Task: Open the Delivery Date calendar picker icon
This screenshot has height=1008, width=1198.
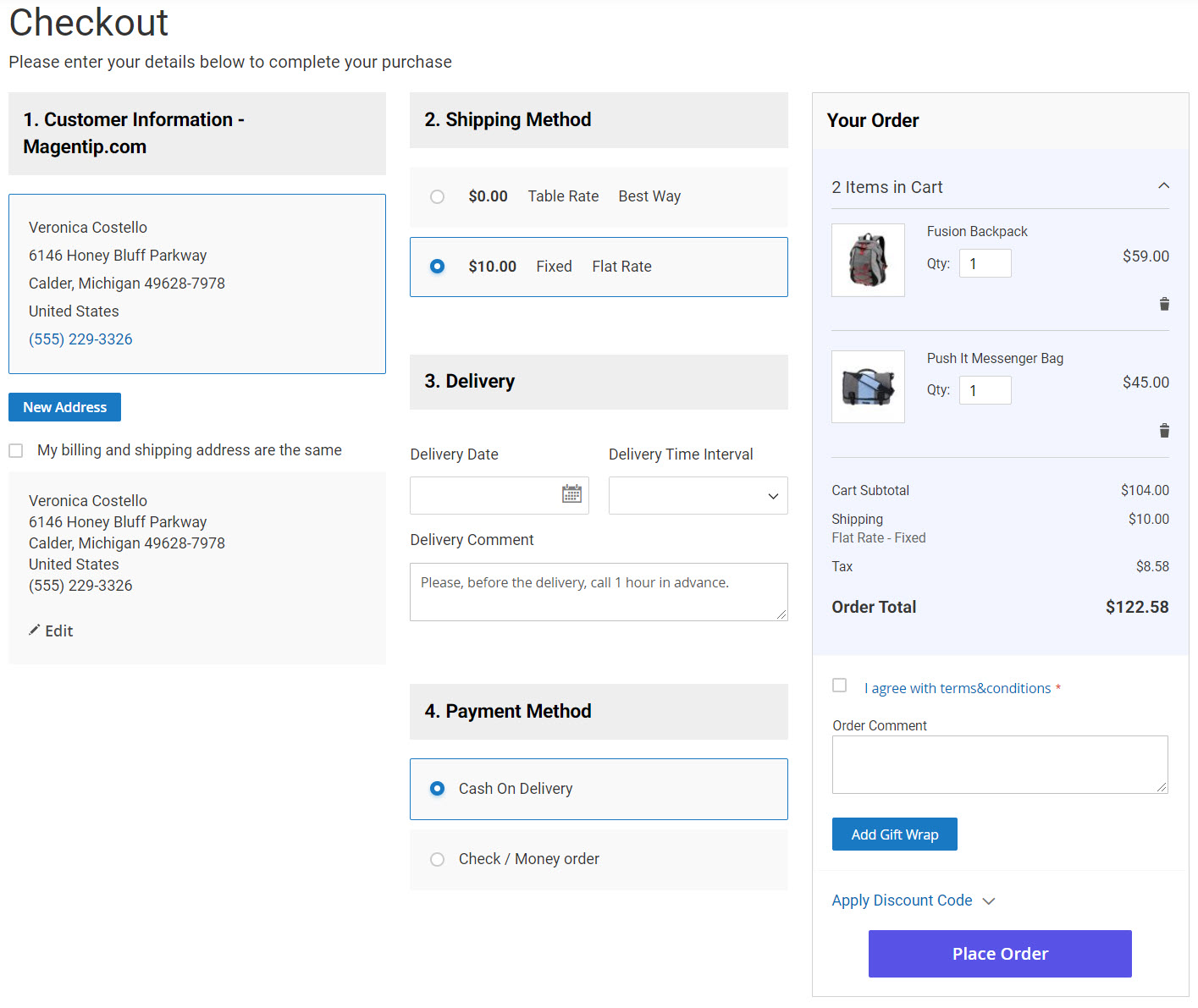Action: [571, 493]
